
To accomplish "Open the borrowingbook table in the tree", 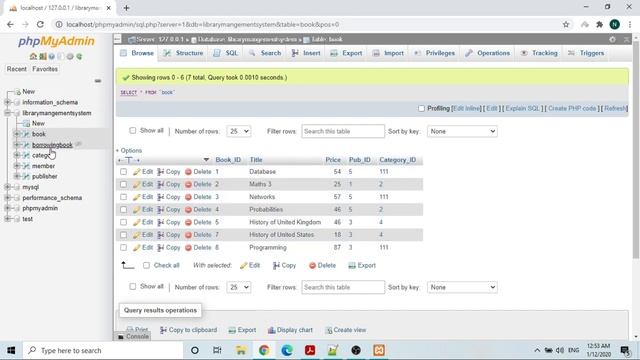I will [x=52, y=145].
